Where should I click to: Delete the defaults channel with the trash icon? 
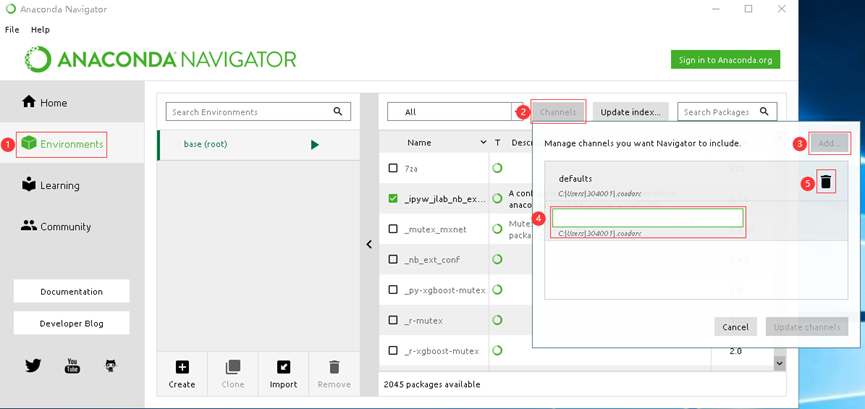[826, 182]
